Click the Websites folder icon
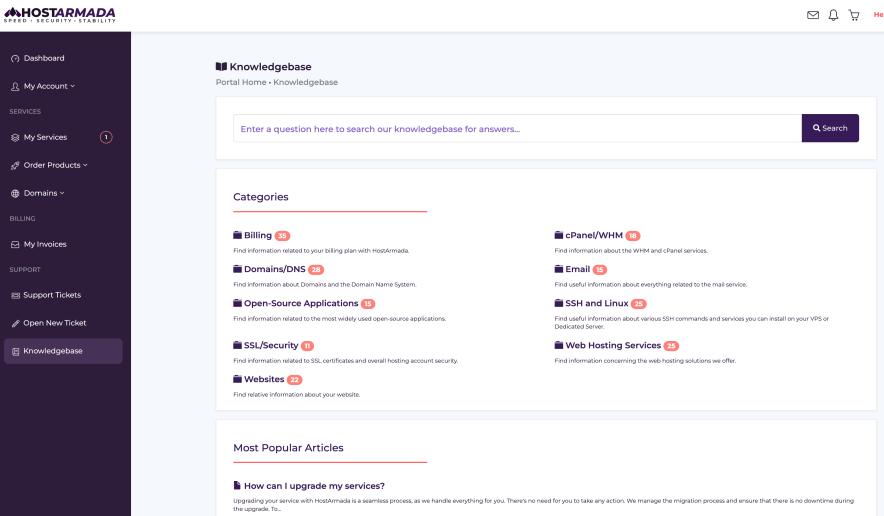 pyautogui.click(x=237, y=379)
